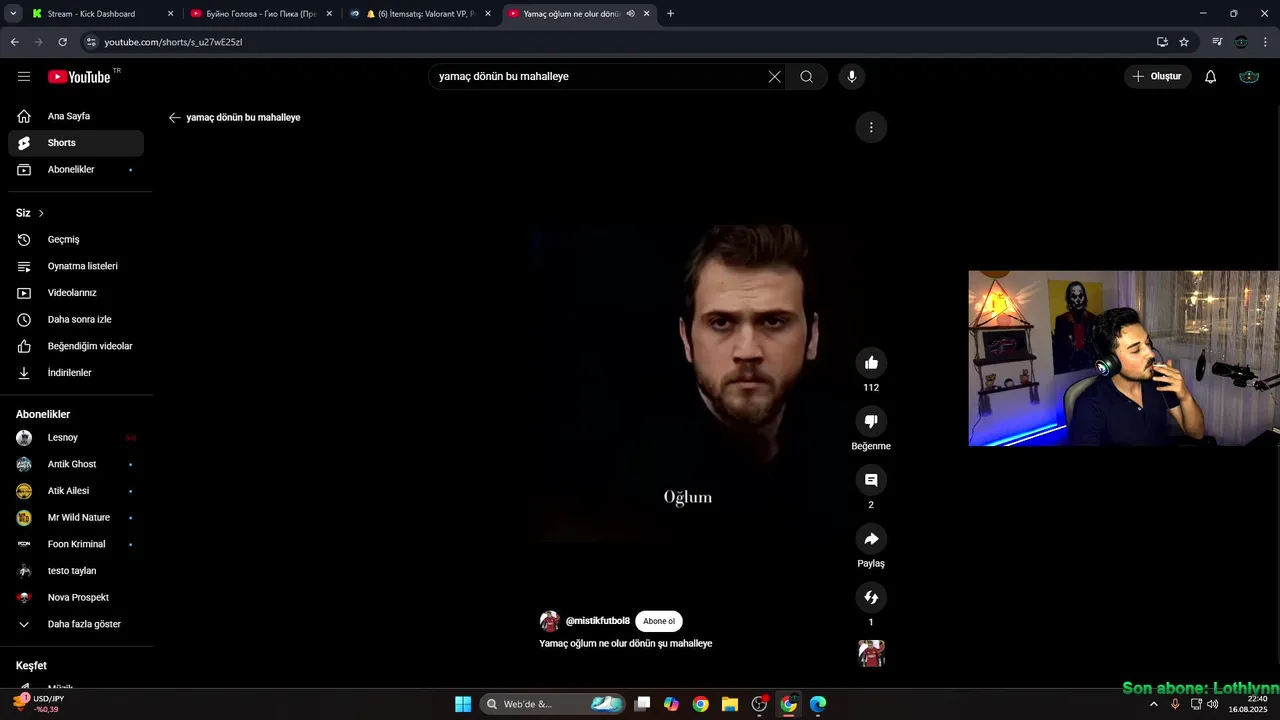
Task: Clear the search box text
Action: coord(774,76)
